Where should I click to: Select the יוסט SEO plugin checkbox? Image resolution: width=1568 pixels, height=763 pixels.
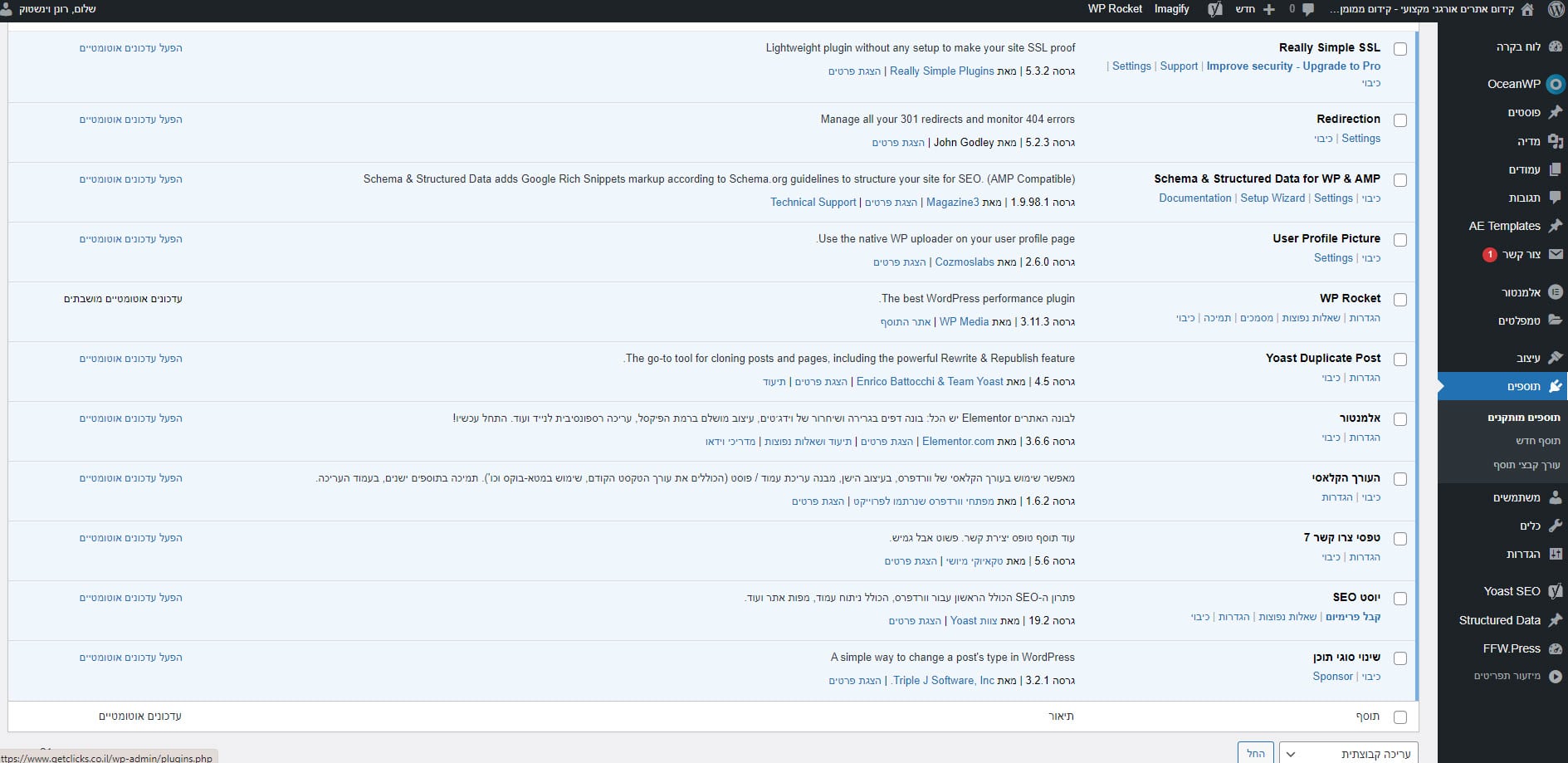[1400, 599]
